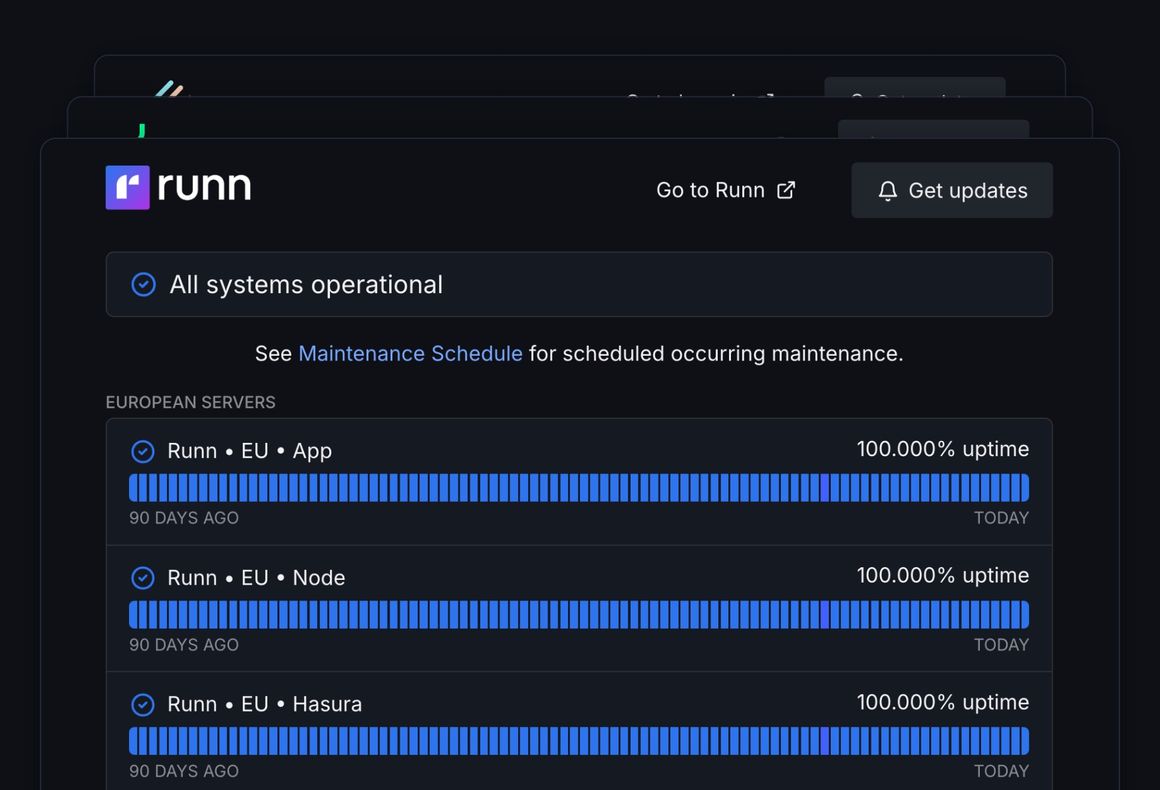Open the Maintenance Schedule link
Image resolution: width=1160 pixels, height=790 pixels.
[411, 354]
